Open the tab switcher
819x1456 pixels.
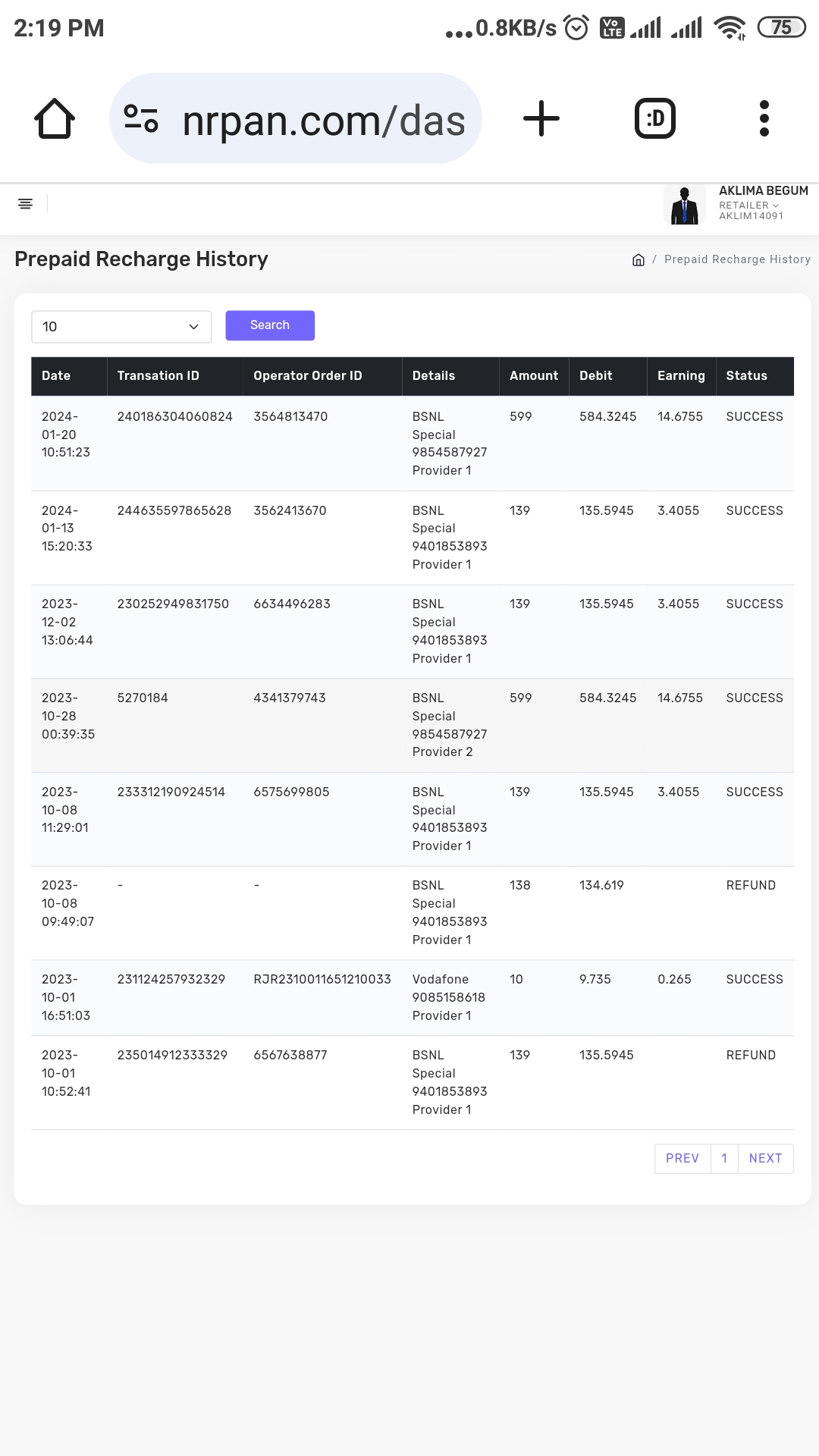click(x=654, y=119)
